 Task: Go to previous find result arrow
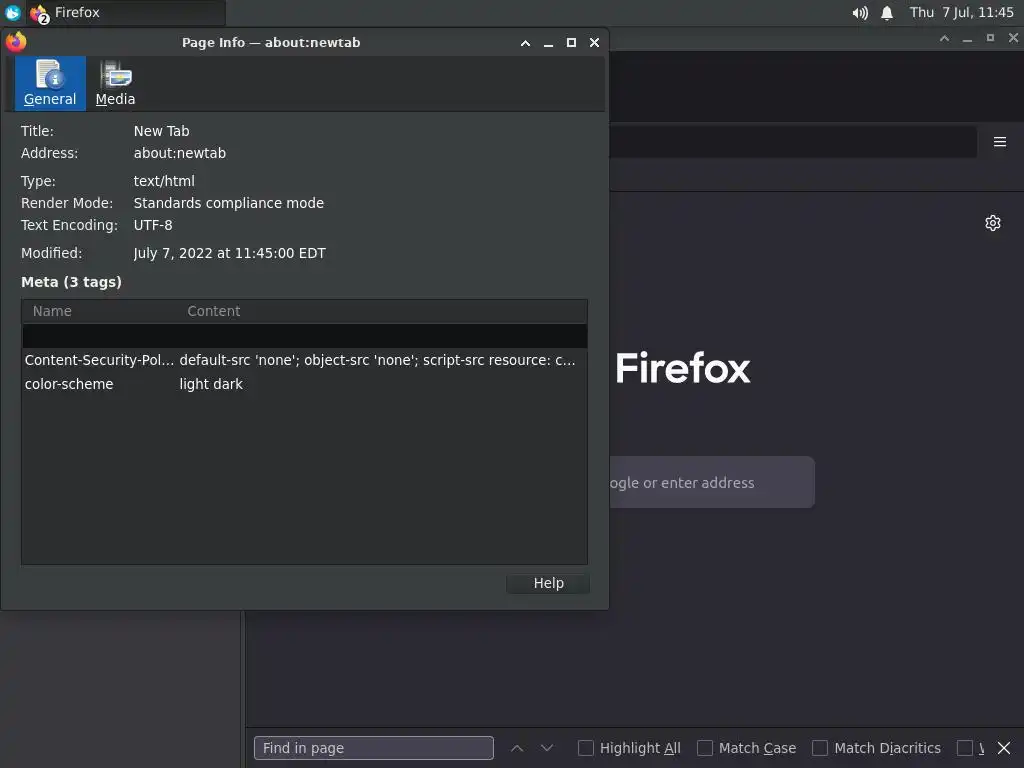pyautogui.click(x=517, y=748)
